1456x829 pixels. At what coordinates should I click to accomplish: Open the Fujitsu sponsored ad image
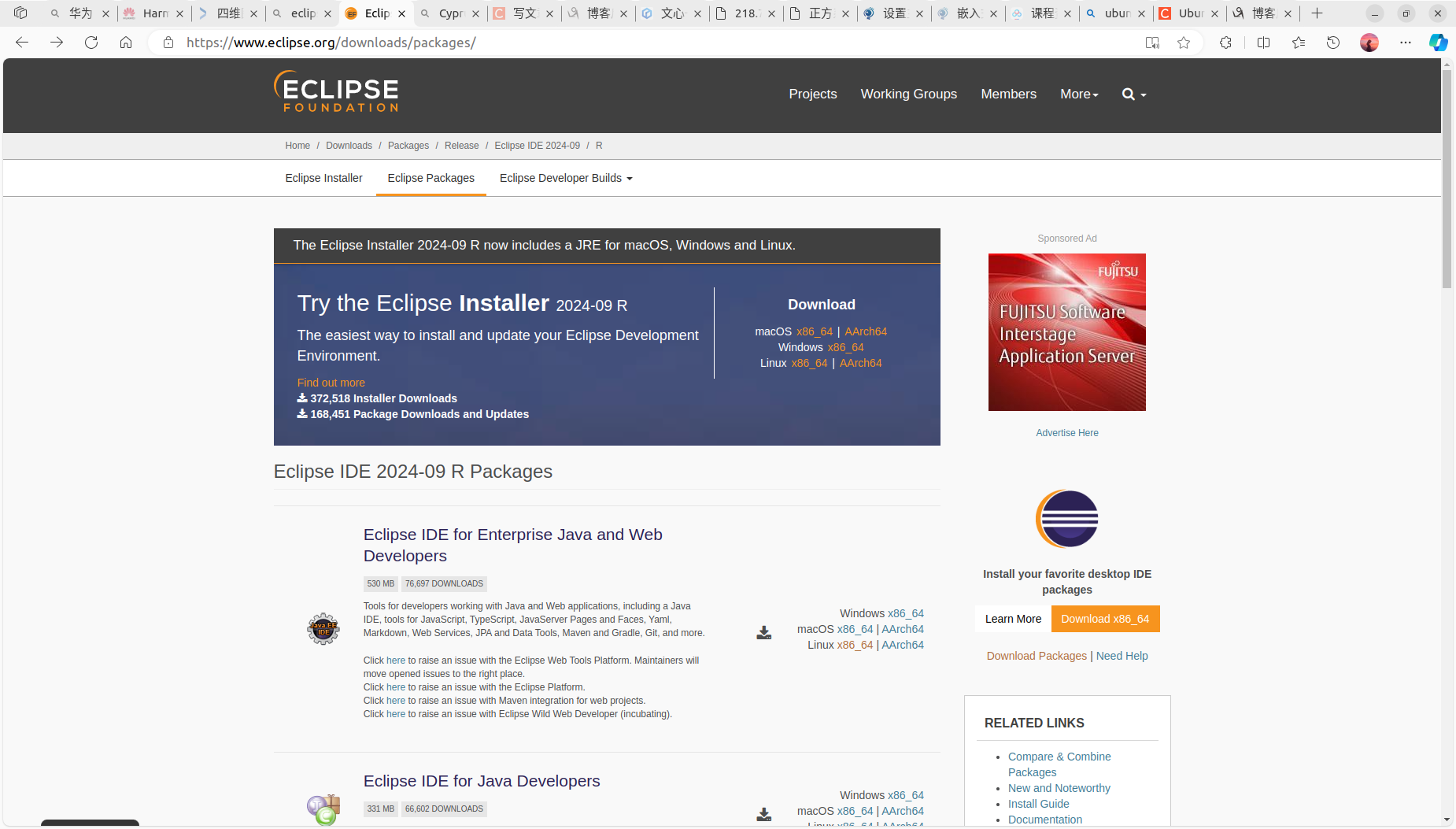pyautogui.click(x=1067, y=332)
